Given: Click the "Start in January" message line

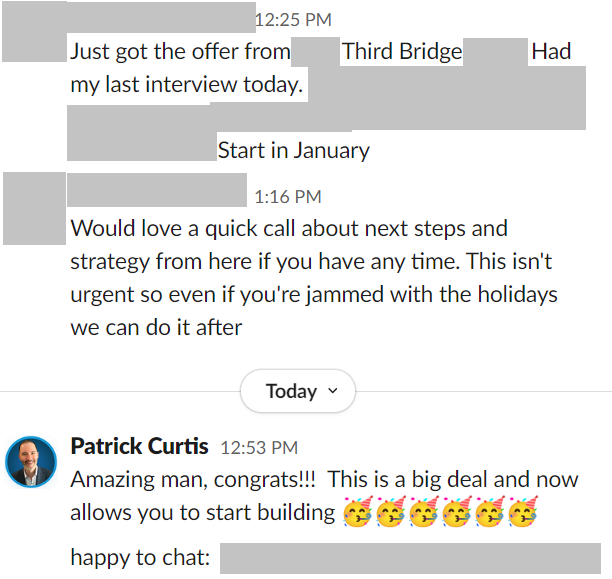Looking at the screenshot, I should (x=294, y=151).
